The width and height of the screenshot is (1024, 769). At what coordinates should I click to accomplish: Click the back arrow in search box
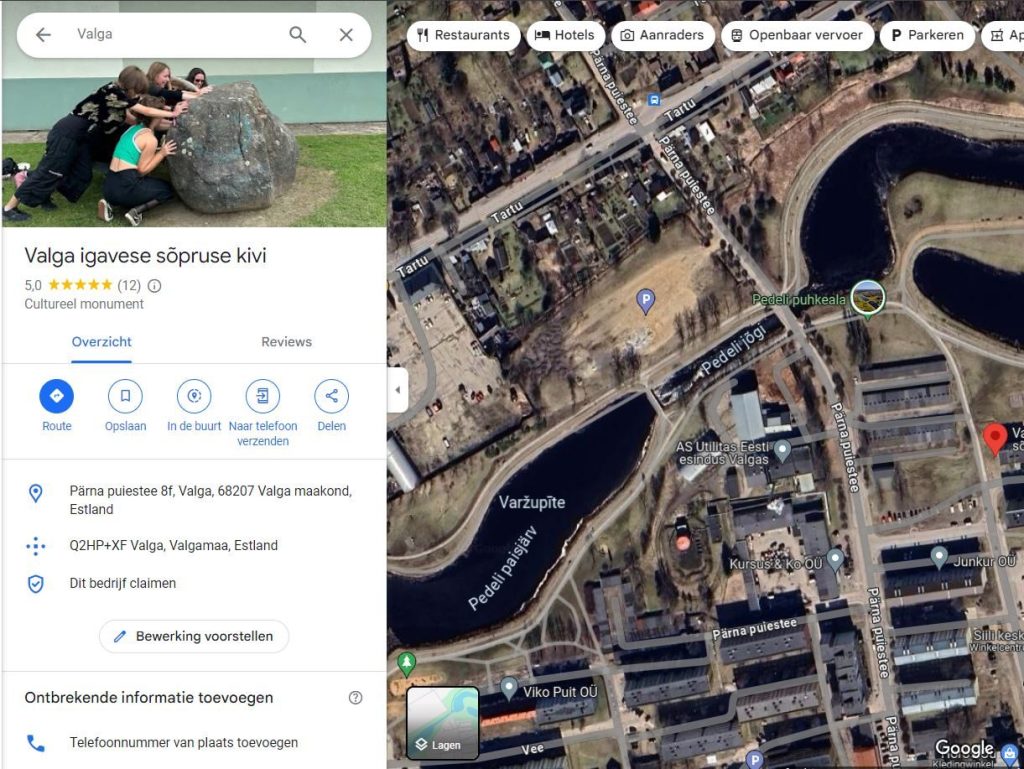tap(43, 35)
